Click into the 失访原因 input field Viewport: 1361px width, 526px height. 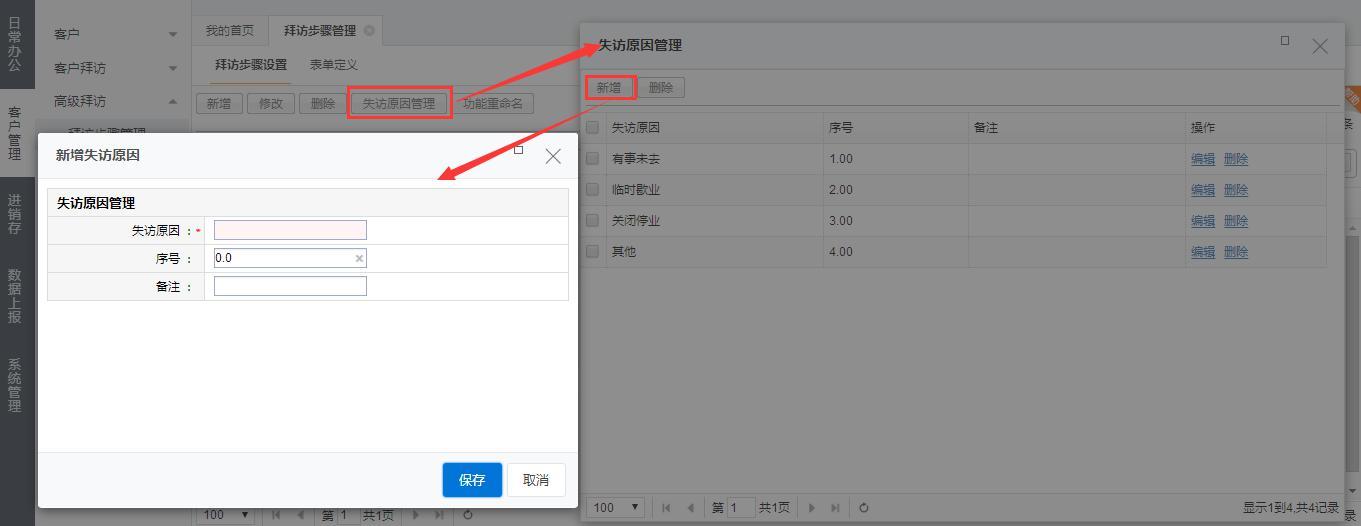coord(290,230)
